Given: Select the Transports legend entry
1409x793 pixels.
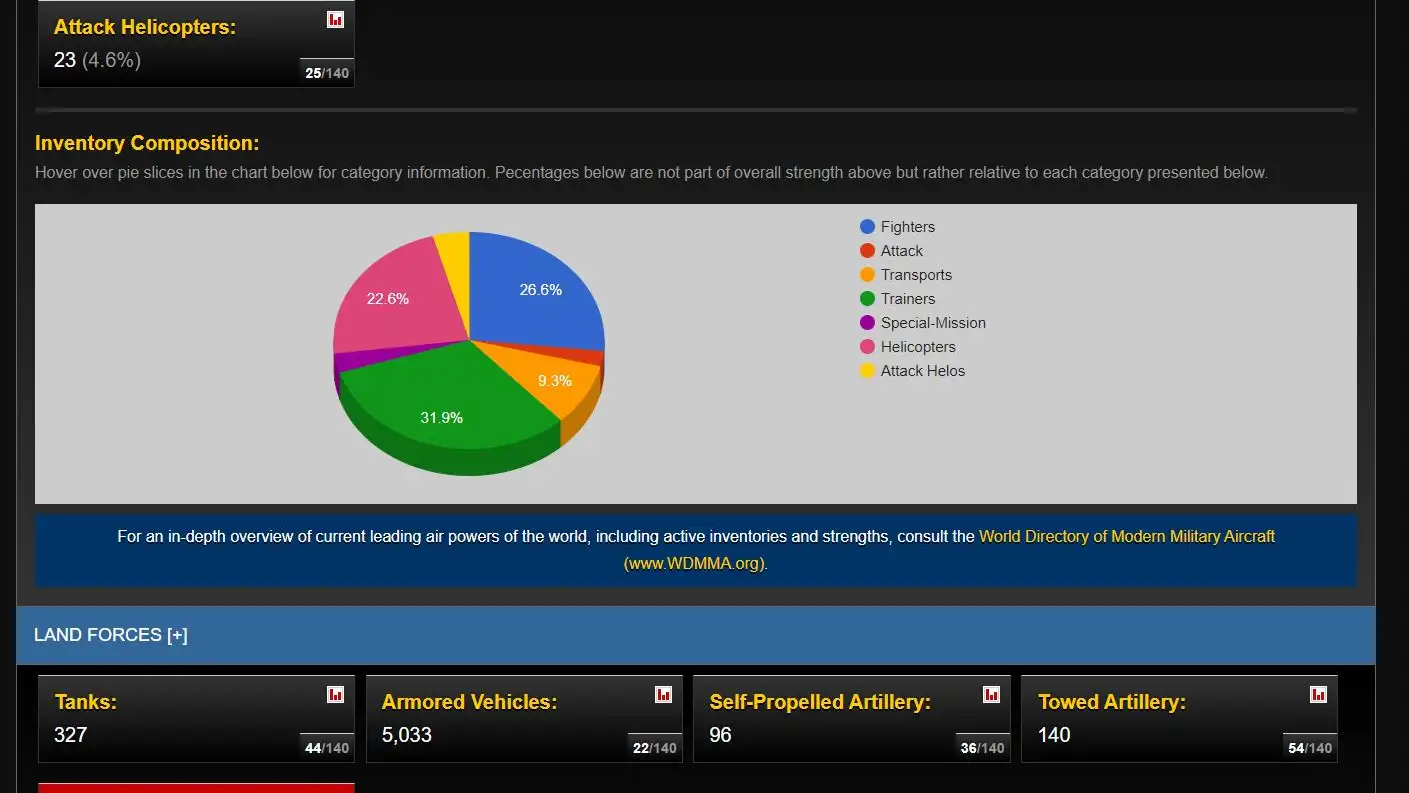Looking at the screenshot, I should [915, 275].
